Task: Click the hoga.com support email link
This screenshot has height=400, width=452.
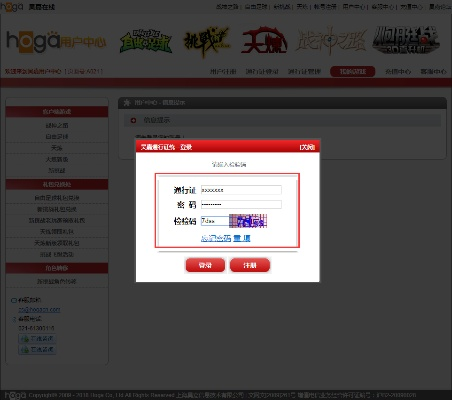Action: (x=39, y=309)
